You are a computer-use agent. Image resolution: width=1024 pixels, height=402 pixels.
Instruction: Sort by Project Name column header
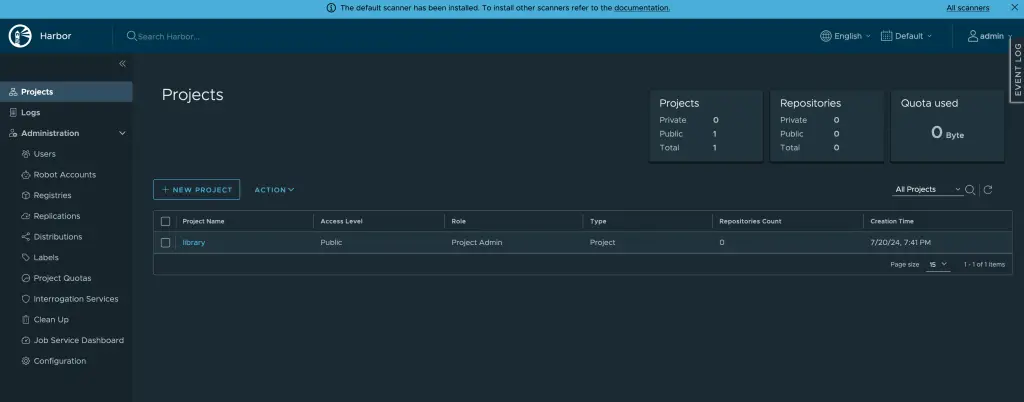tap(203, 221)
